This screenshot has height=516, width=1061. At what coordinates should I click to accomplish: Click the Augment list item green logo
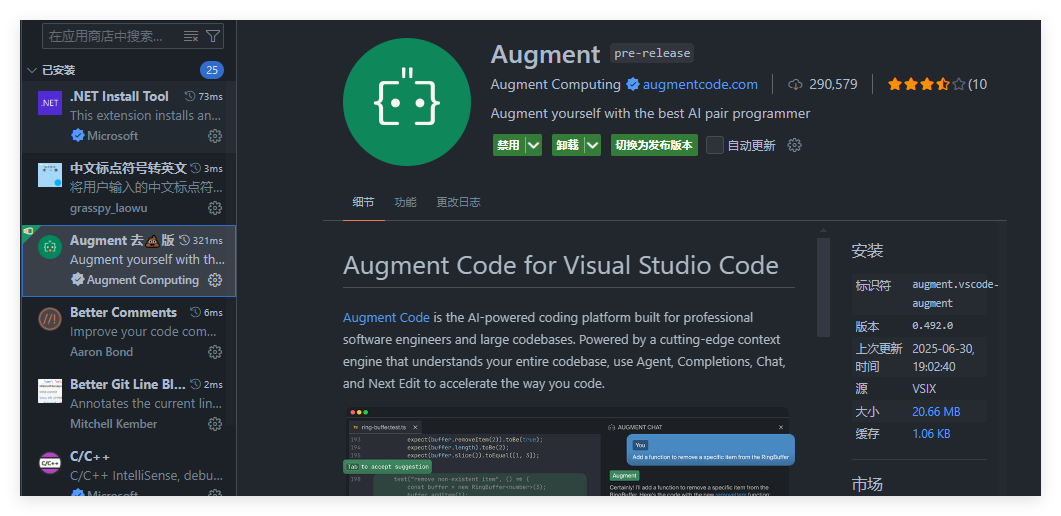click(x=50, y=248)
